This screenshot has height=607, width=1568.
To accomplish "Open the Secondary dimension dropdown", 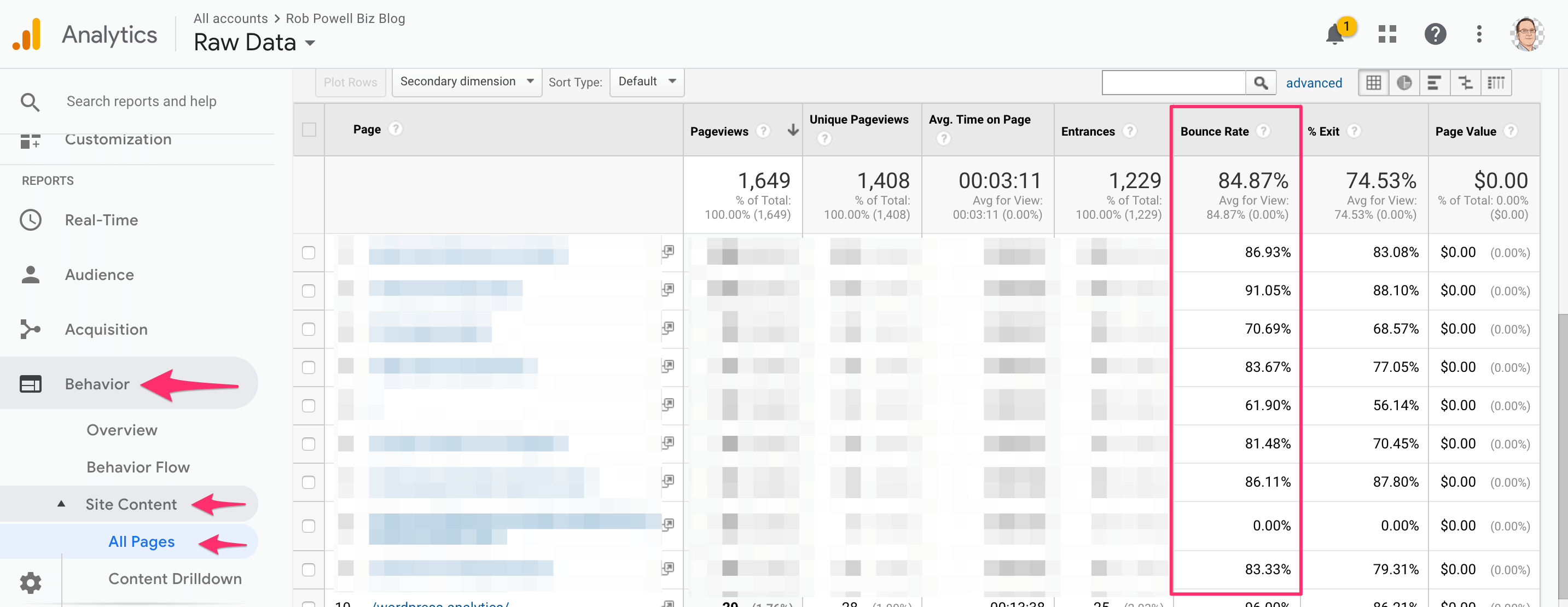I will (x=465, y=82).
